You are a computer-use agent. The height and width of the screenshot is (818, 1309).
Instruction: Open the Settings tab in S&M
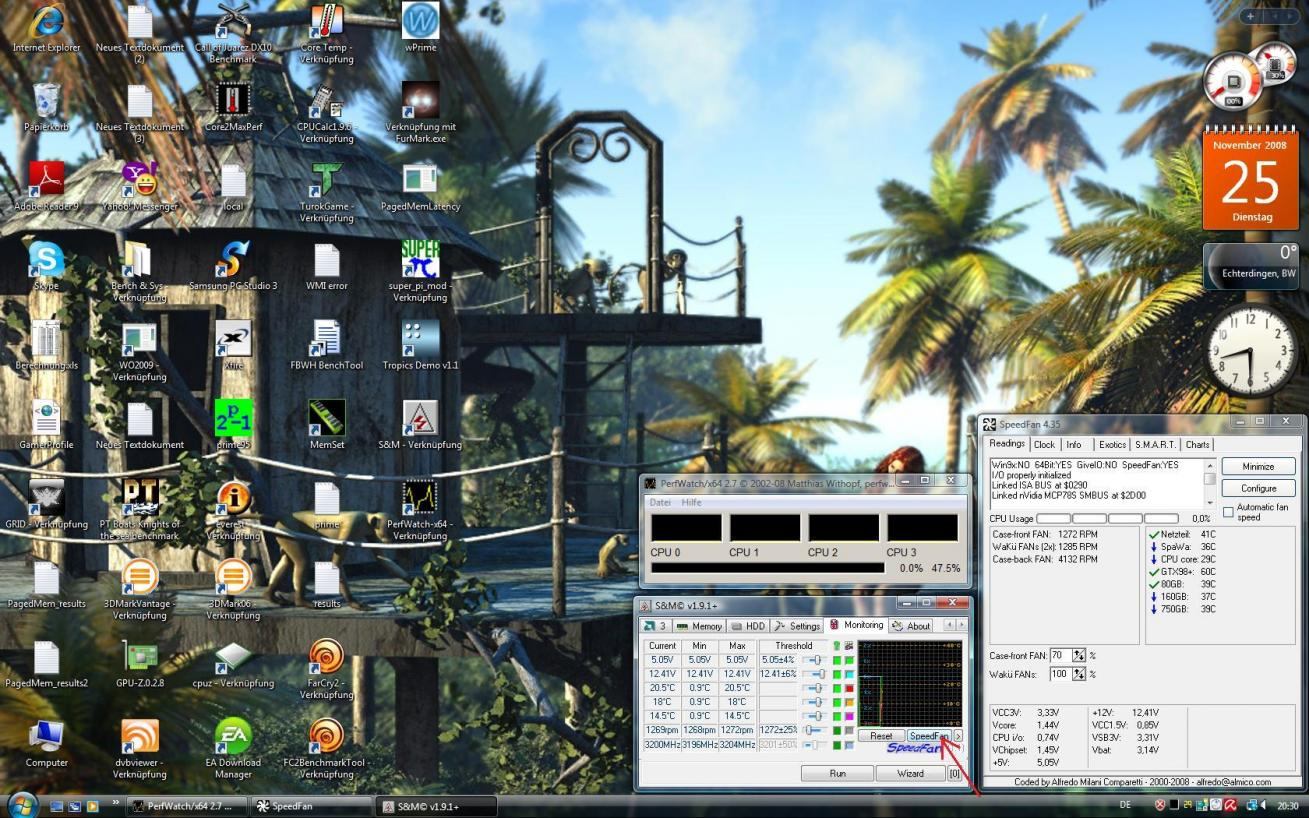tap(797, 626)
